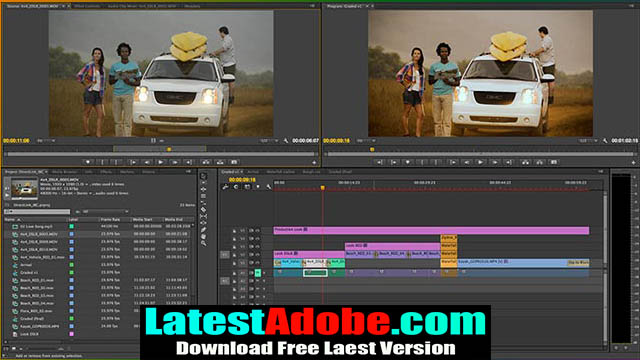
Task: Move the Source monitor playhead marker
Action: [169, 149]
